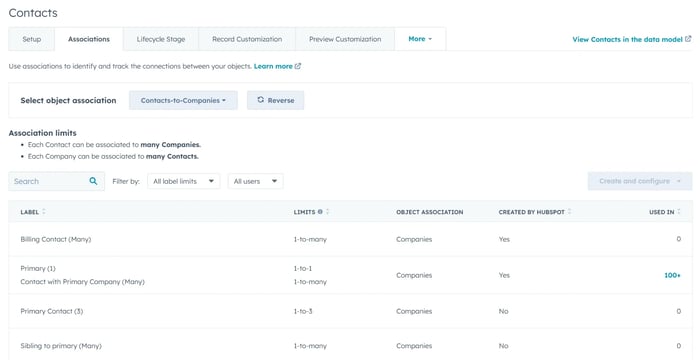Click the Reverse button
700x360 pixels.
pos(275,100)
